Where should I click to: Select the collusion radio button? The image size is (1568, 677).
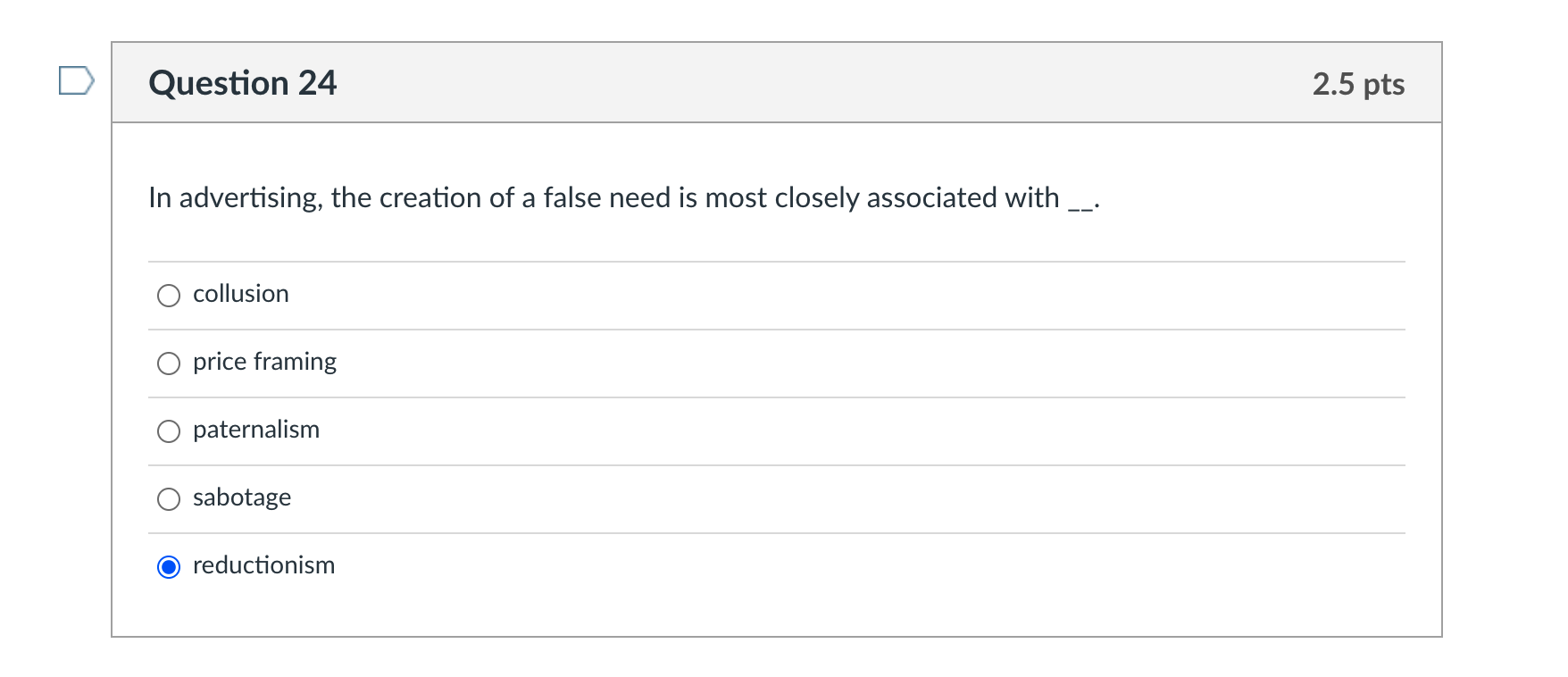pos(169,295)
